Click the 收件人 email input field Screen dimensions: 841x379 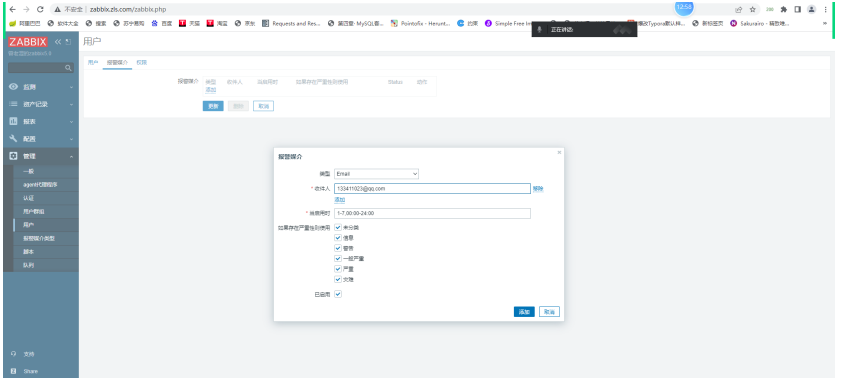432,188
